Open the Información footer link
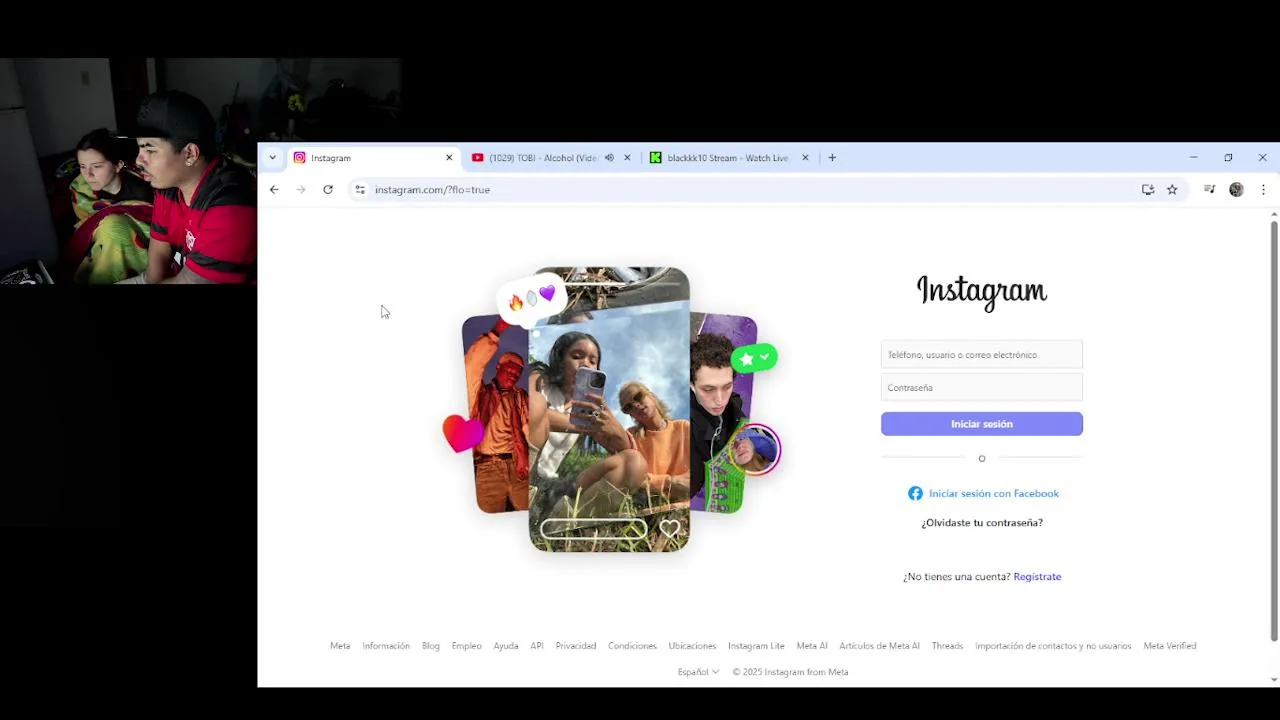The image size is (1280, 720). tap(386, 646)
